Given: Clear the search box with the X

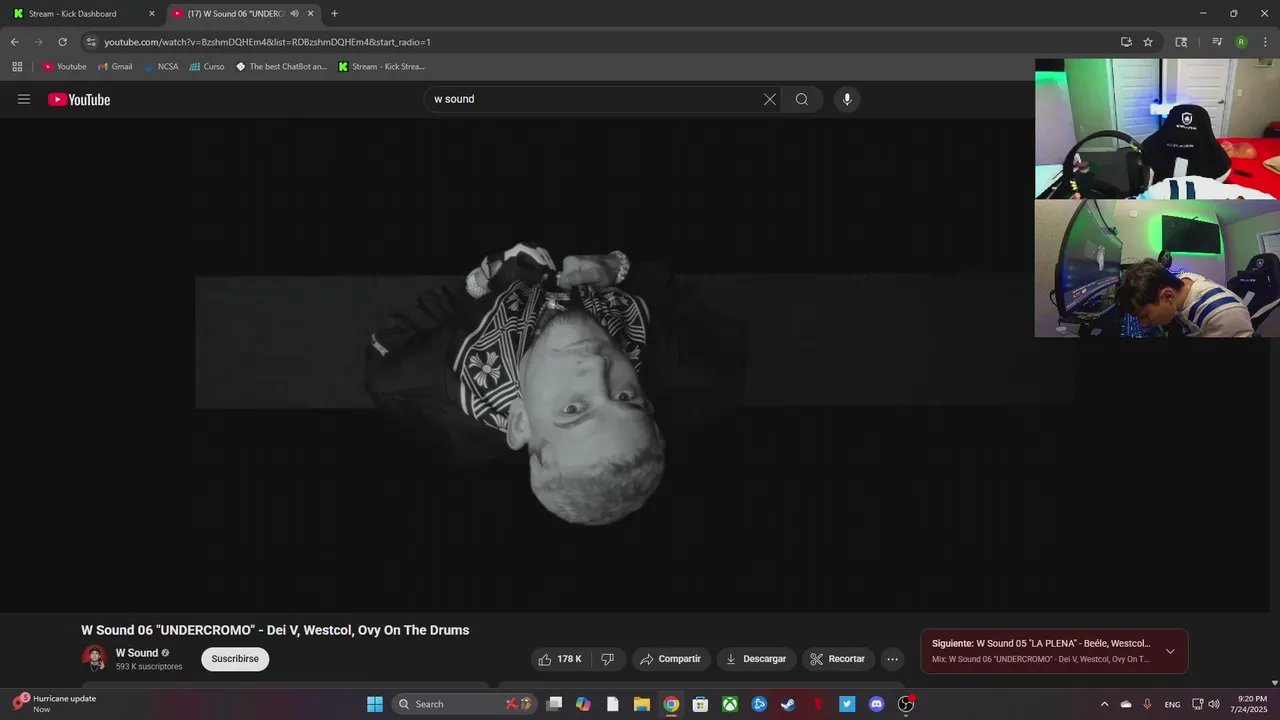Looking at the screenshot, I should [x=770, y=99].
